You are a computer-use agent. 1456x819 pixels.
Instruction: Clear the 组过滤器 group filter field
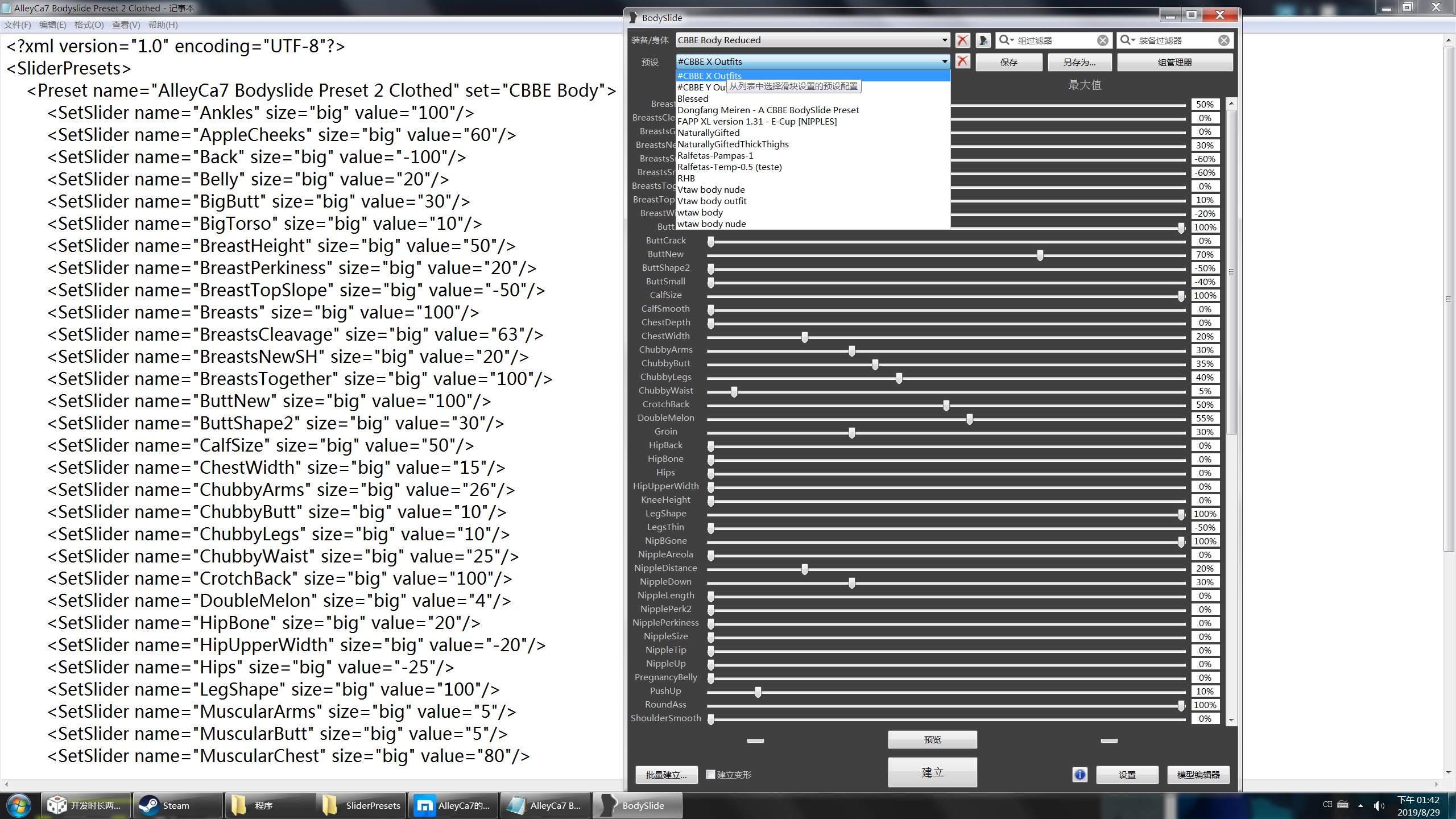tap(1102, 40)
